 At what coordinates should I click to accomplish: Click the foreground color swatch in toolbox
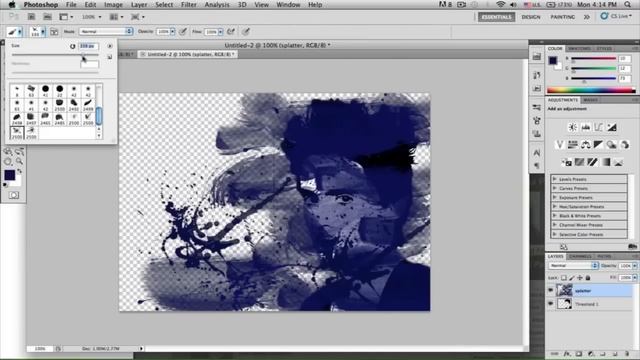pyautogui.click(x=9, y=175)
